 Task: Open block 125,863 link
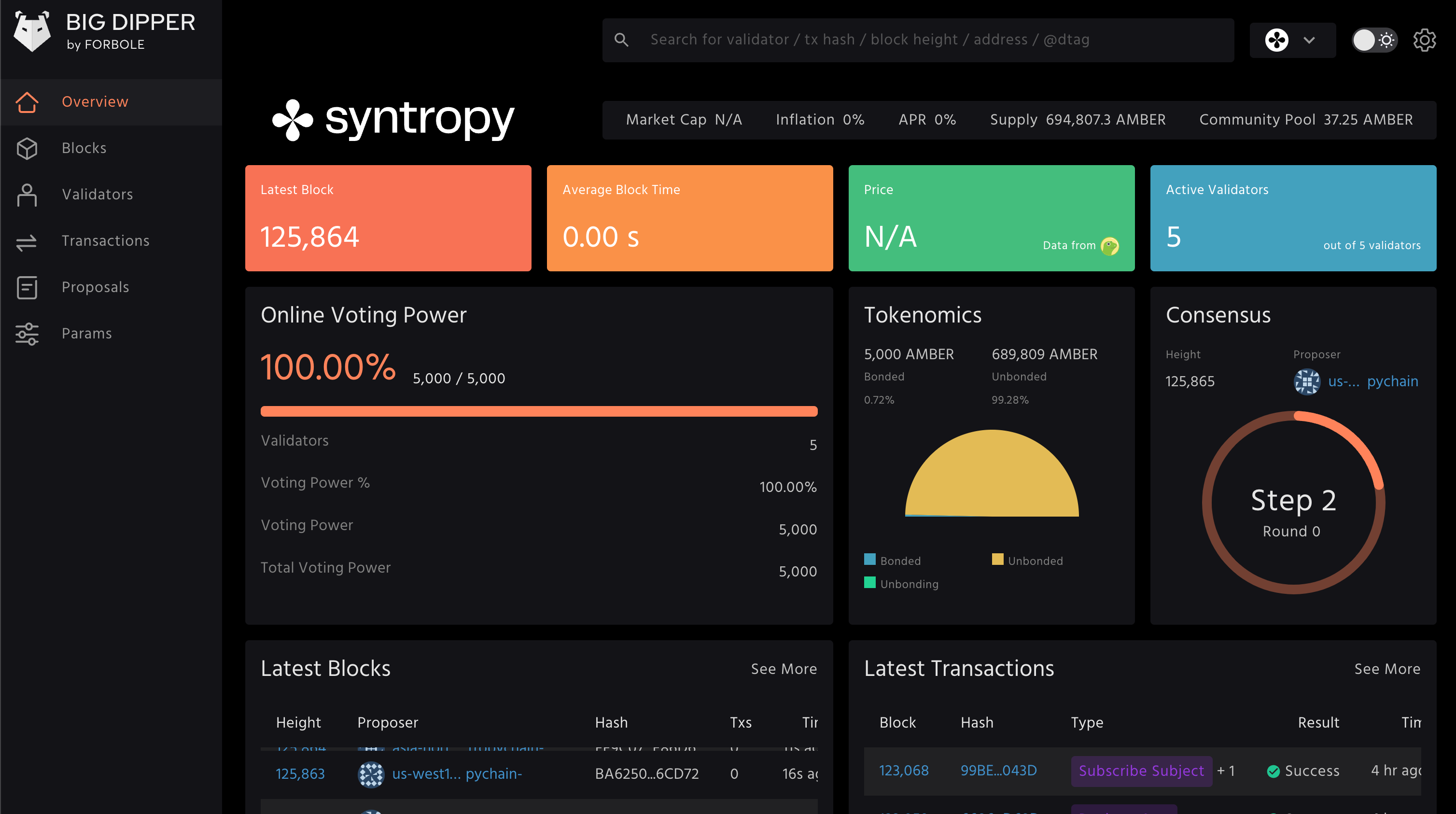pyautogui.click(x=300, y=773)
